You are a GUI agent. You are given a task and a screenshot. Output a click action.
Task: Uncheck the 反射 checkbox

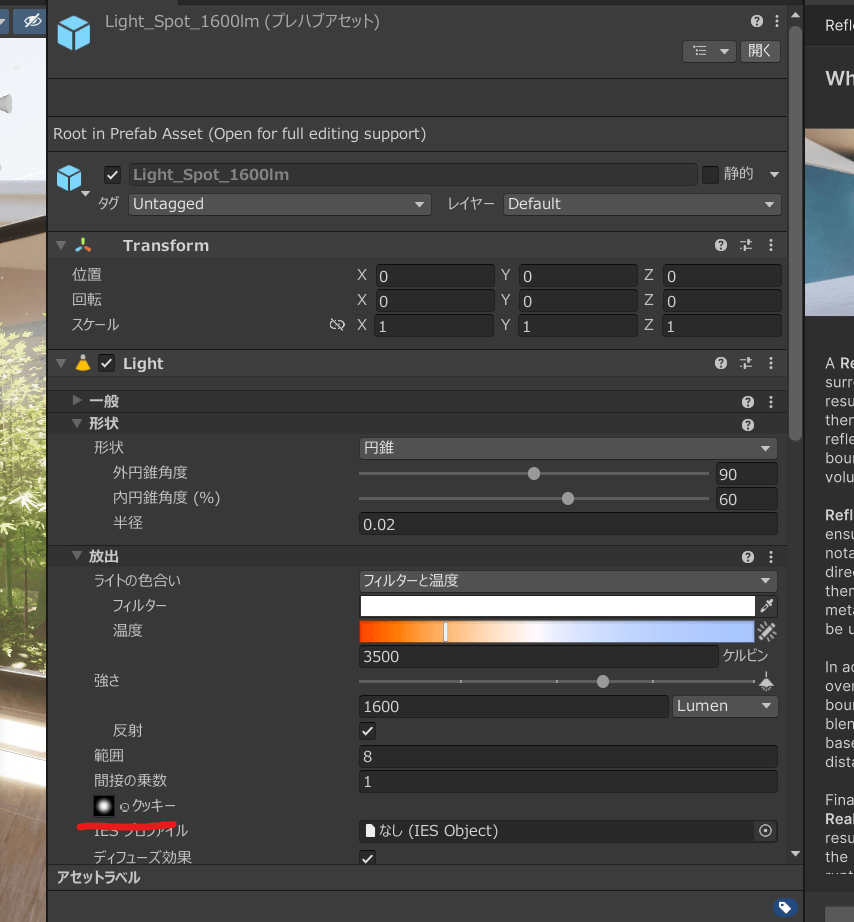click(368, 731)
